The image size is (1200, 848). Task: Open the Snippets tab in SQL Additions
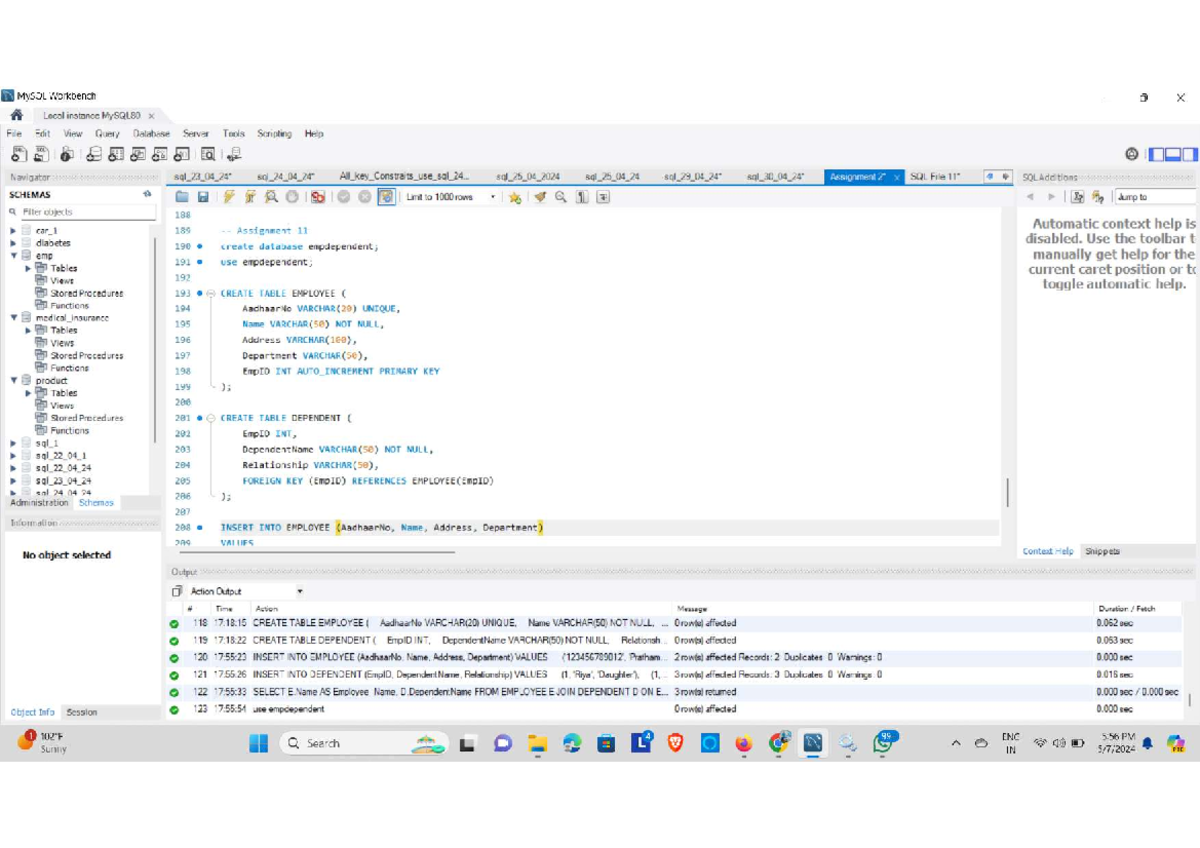[x=1102, y=551]
